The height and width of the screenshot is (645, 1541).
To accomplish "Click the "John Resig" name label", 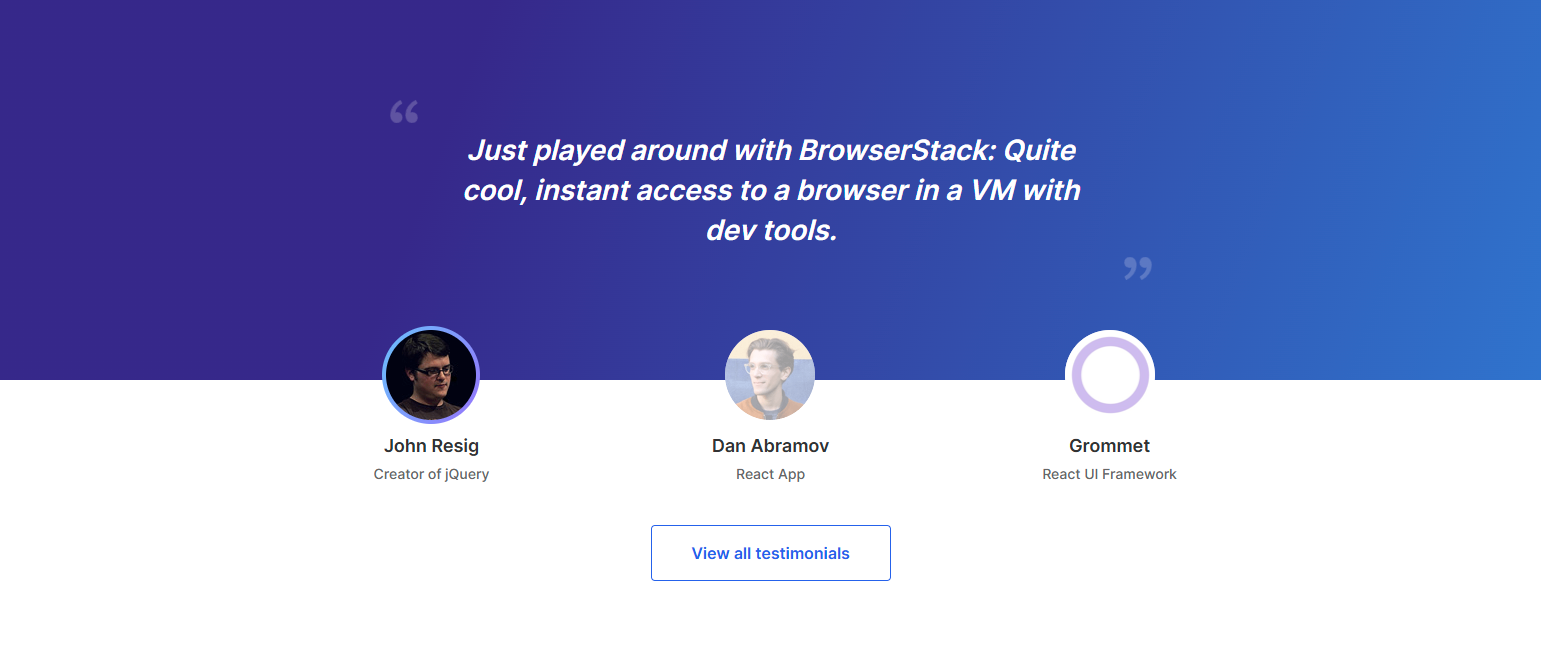I will coord(431,446).
